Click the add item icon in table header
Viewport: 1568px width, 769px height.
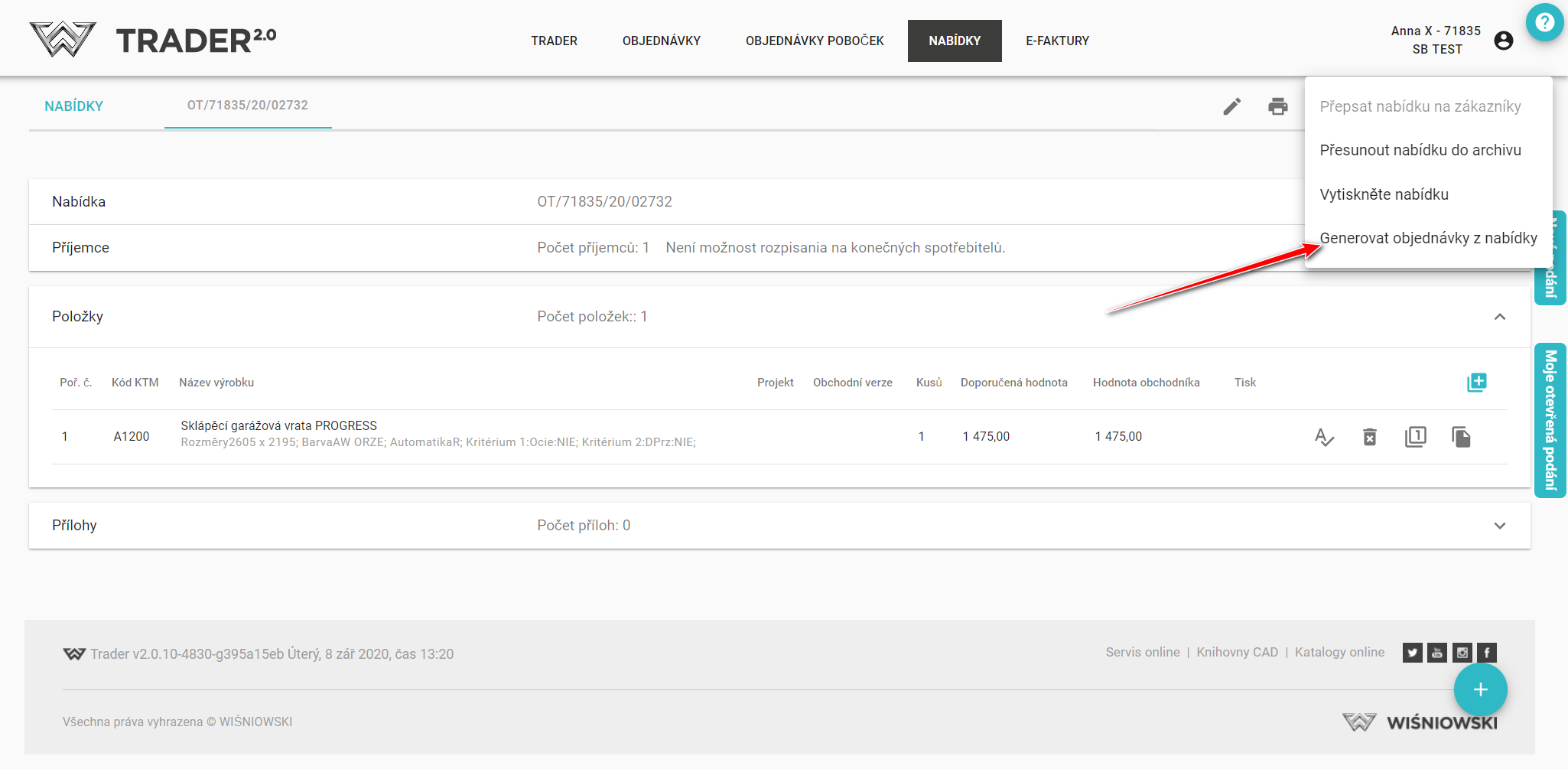(1476, 383)
